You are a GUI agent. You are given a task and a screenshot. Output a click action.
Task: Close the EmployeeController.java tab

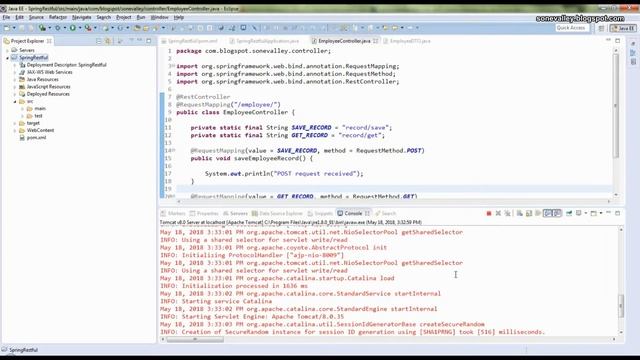tap(375, 41)
